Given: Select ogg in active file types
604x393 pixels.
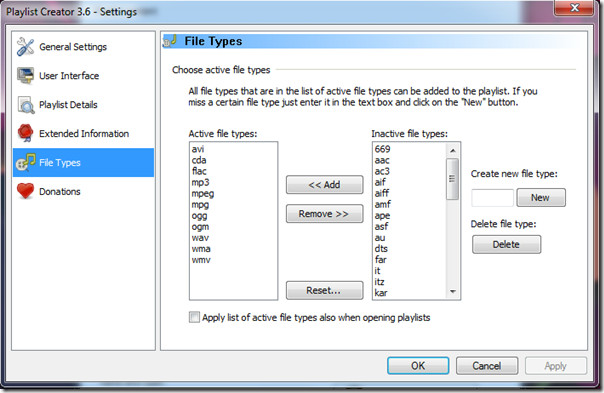Looking at the screenshot, I should (233, 215).
